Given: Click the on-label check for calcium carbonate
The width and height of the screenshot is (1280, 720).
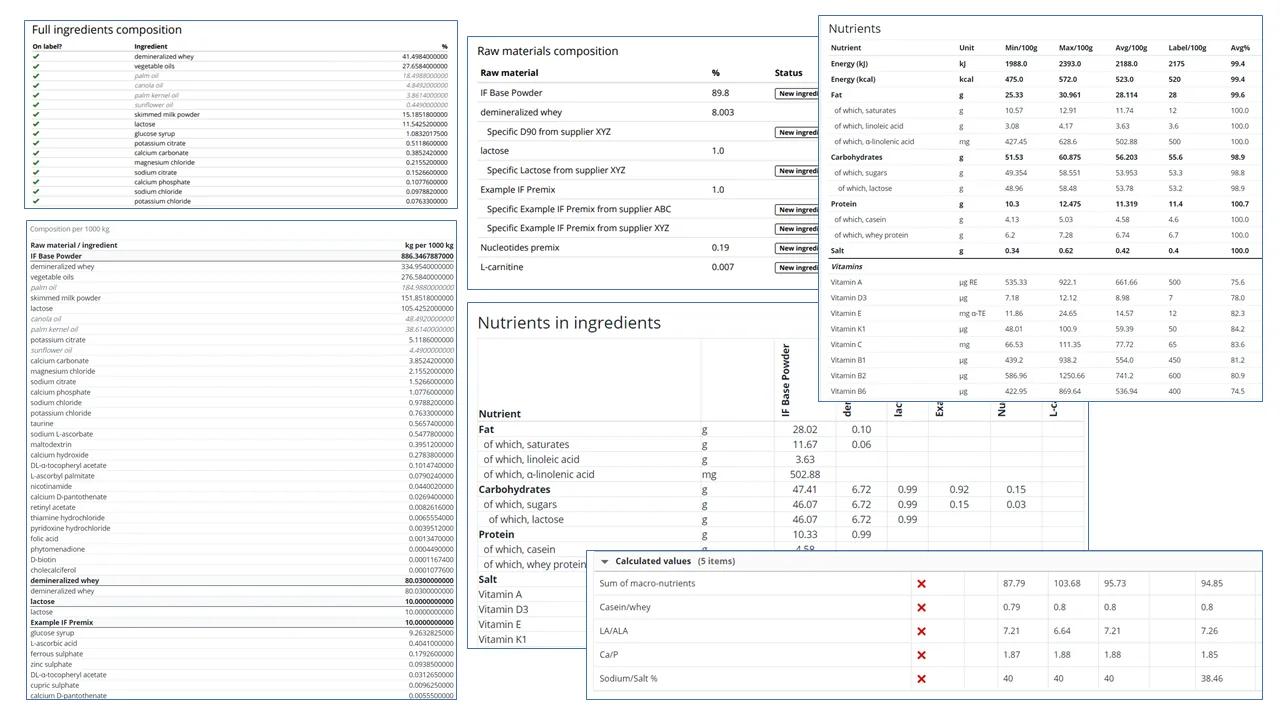Looking at the screenshot, I should 36,153.
